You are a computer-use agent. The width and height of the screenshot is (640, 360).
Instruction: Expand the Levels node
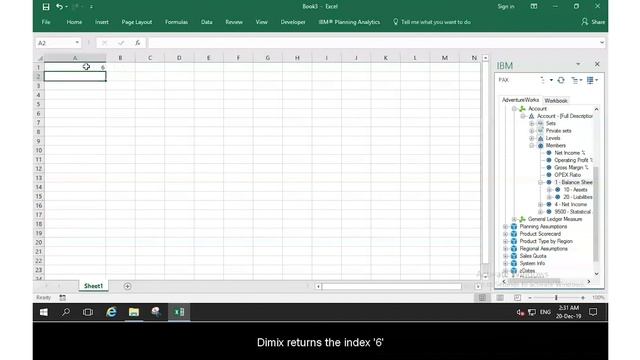click(532, 138)
